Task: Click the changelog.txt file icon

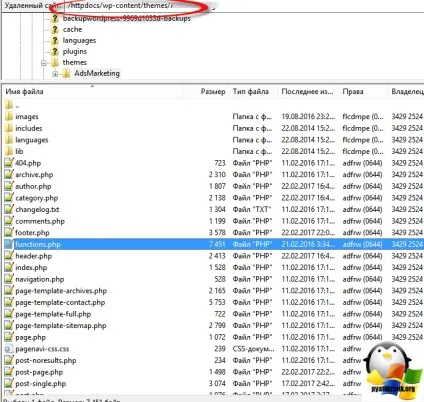Action: click(x=9, y=209)
